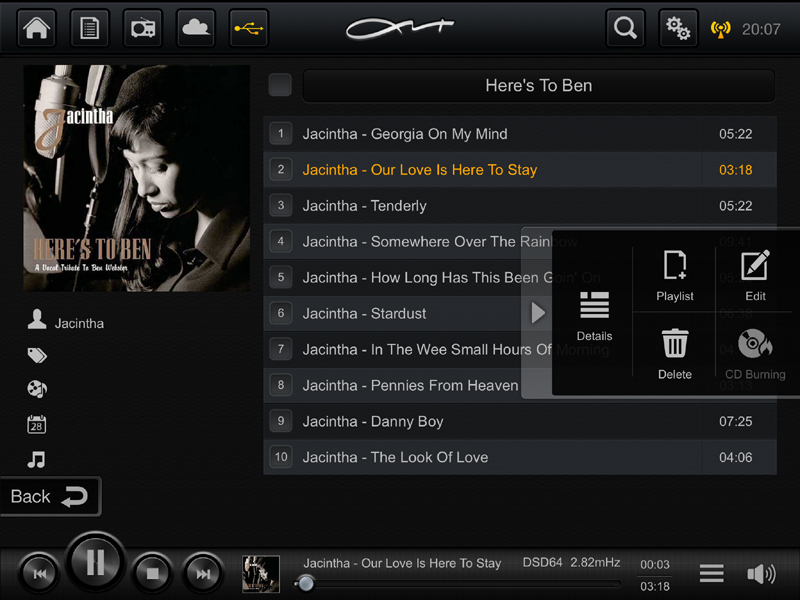Select track 2 number box
The image size is (800, 600).
(281, 169)
